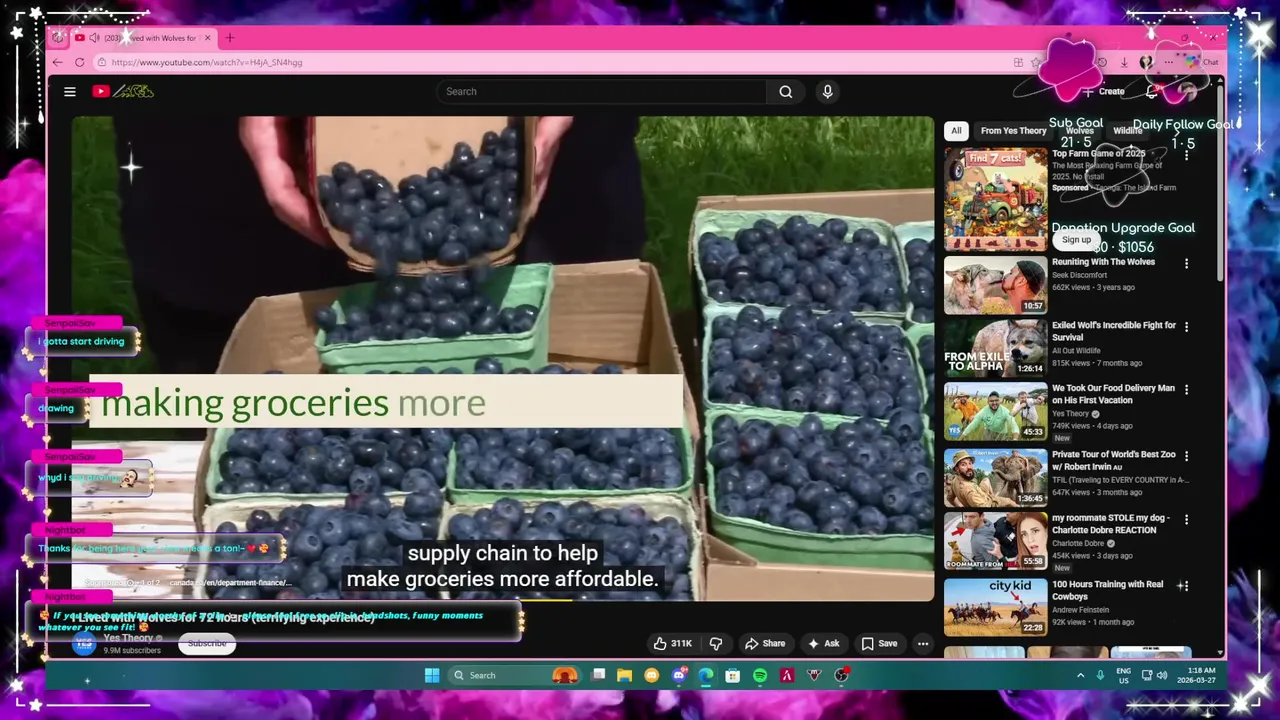Open more actions ellipsis under video
Viewport: 1280px width, 720px height.
(923, 643)
